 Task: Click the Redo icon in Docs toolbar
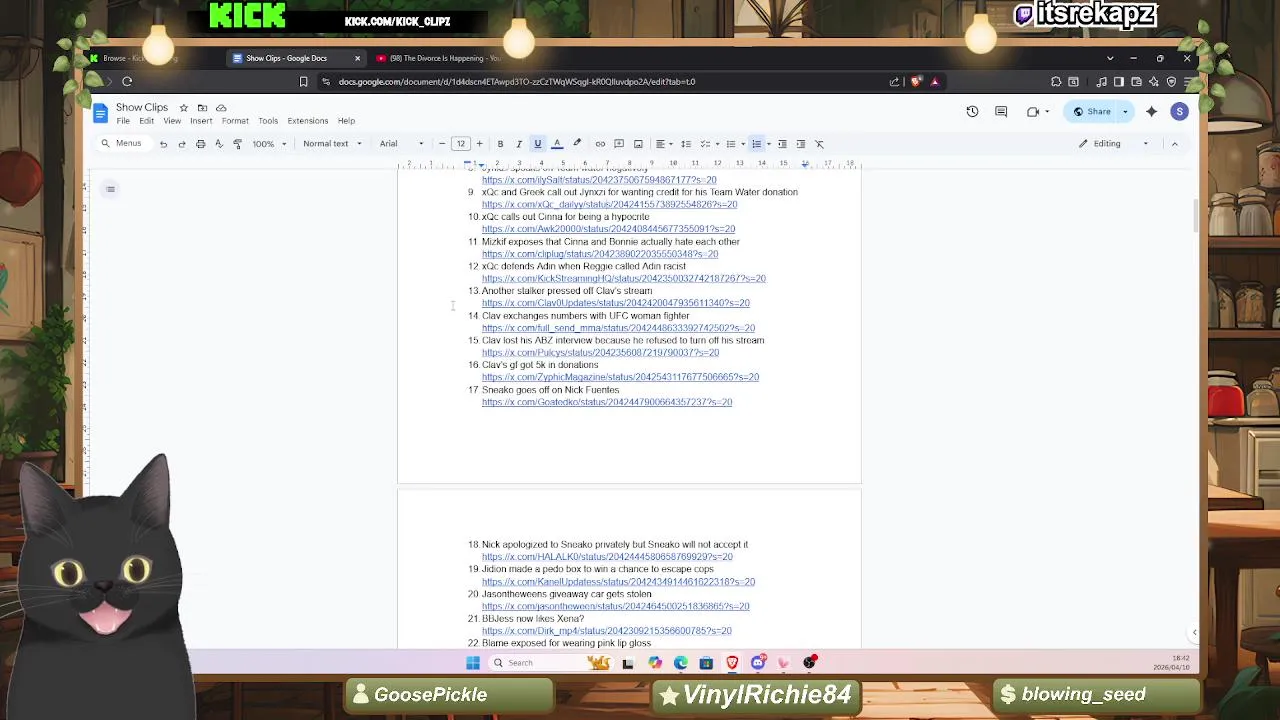click(182, 144)
